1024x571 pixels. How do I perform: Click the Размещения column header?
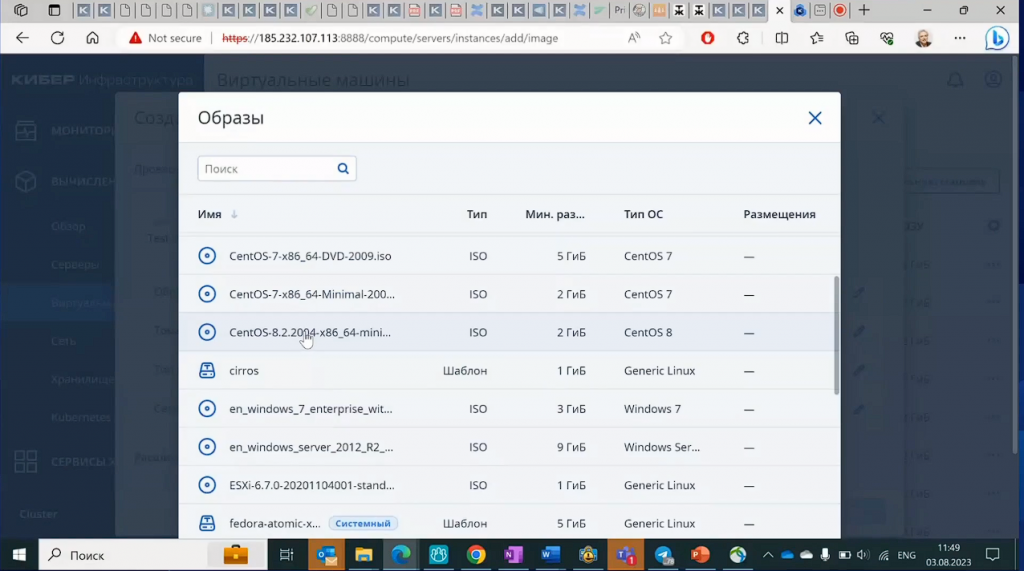779,214
